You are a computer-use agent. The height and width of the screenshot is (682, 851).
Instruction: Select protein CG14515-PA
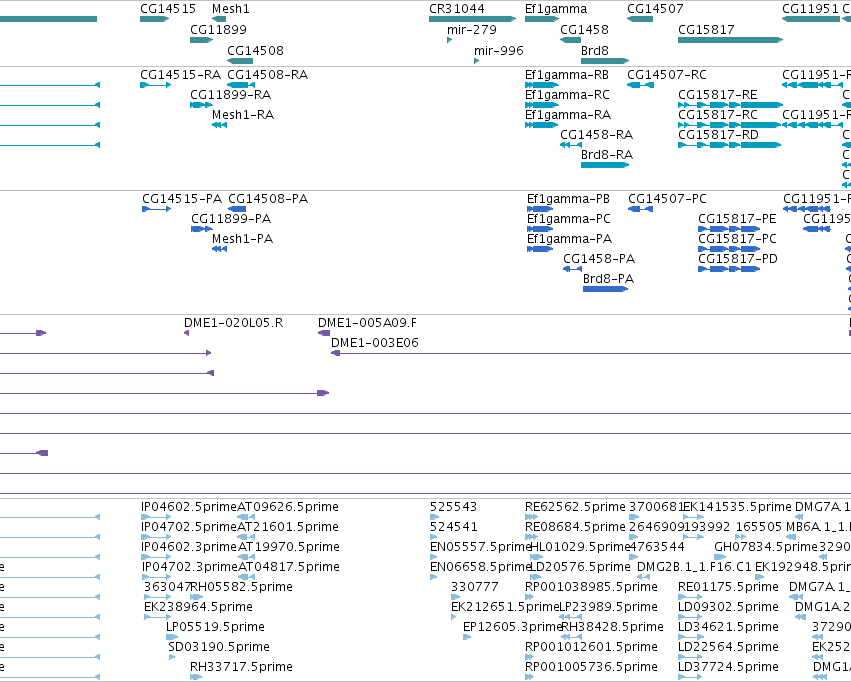click(156, 209)
